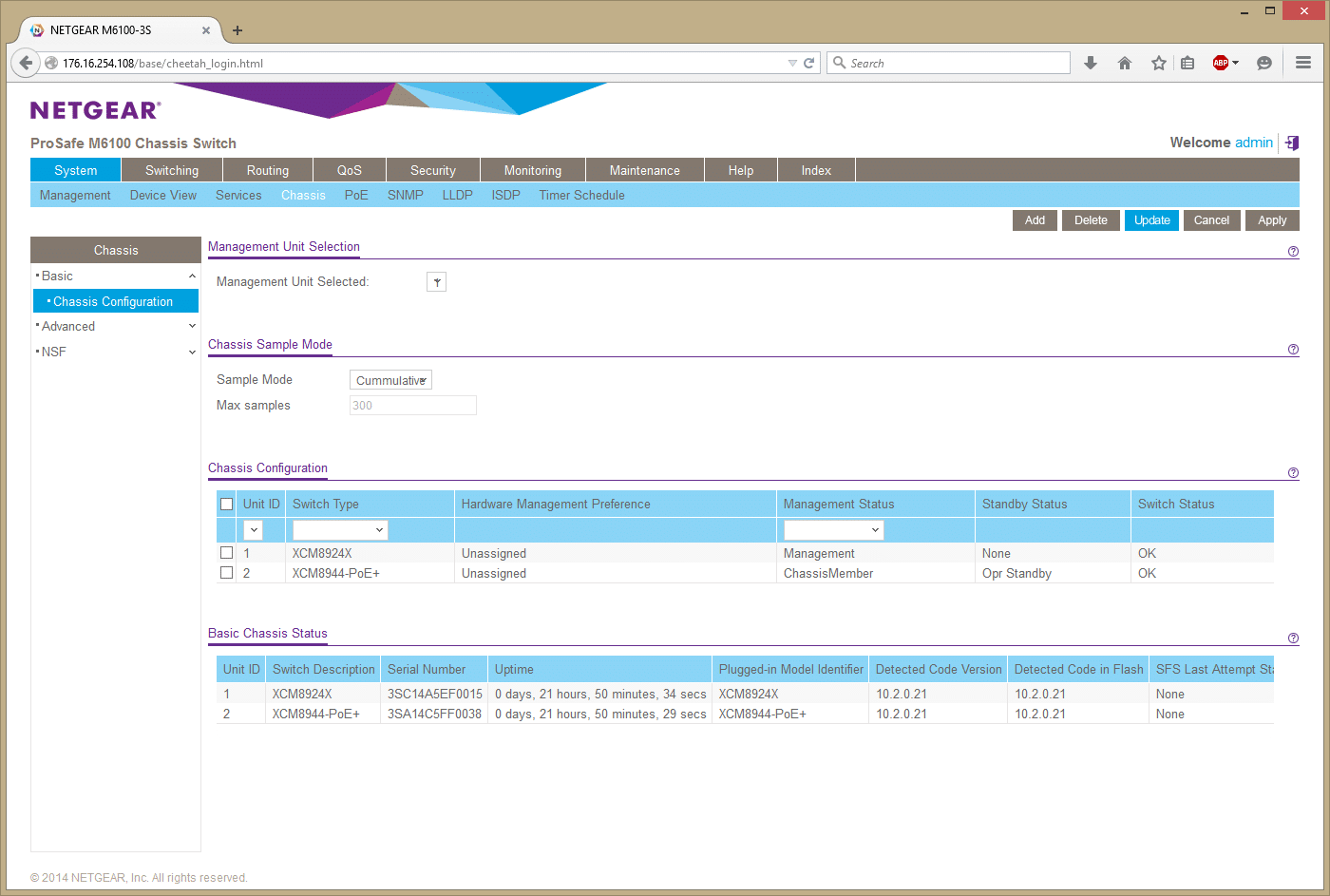Open the Management Unit Selected dropdown
This screenshot has height=896, width=1330.
tap(436, 282)
